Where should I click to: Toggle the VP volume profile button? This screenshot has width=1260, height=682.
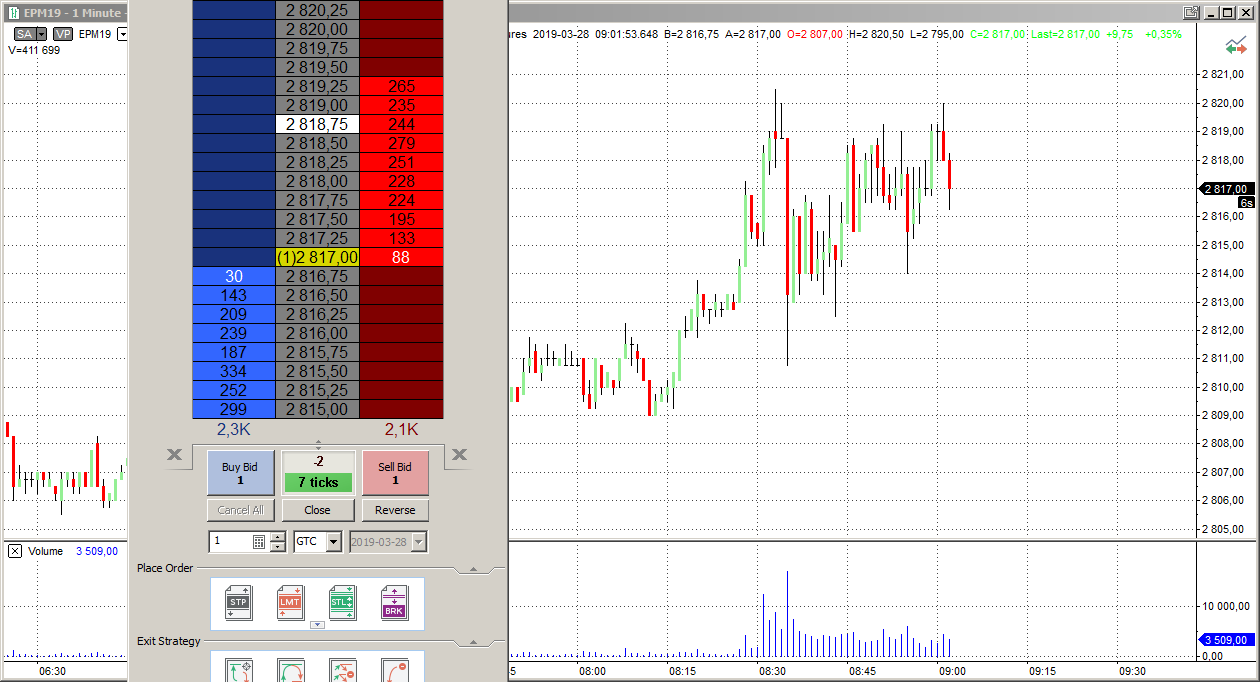[x=63, y=34]
